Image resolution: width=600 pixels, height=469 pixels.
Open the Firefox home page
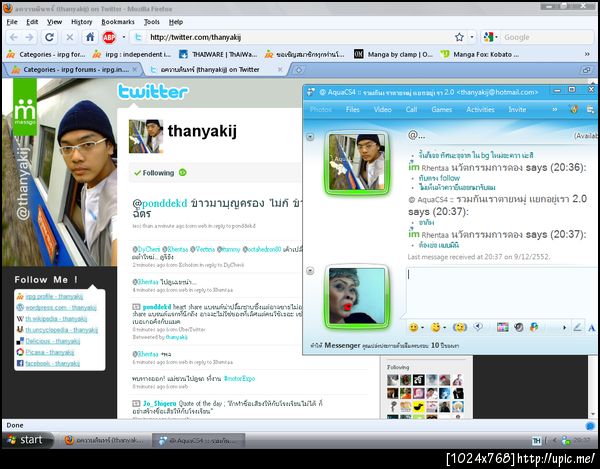[x=90, y=37]
